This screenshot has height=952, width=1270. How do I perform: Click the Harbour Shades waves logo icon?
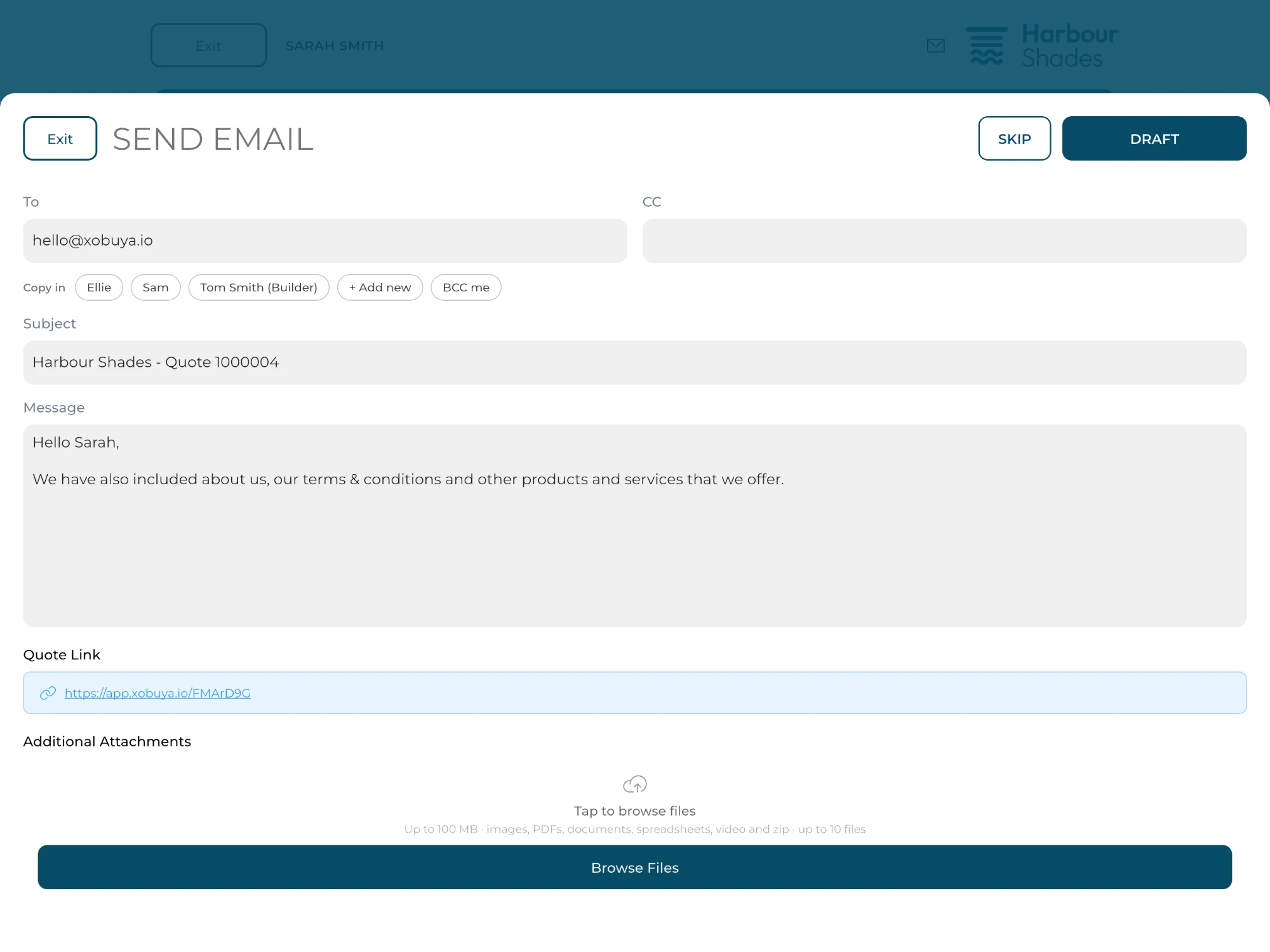tap(987, 46)
